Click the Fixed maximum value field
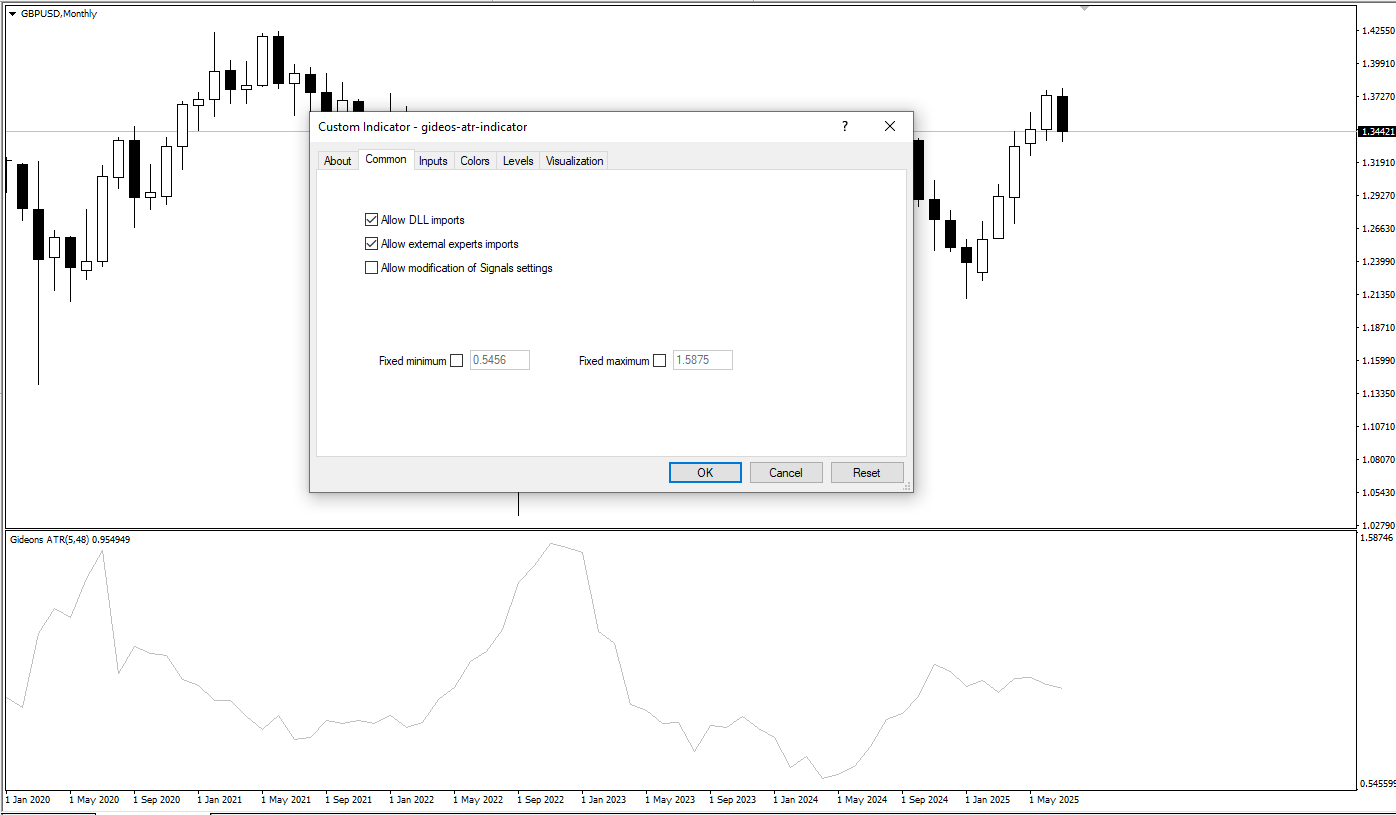1396x815 pixels. (703, 360)
